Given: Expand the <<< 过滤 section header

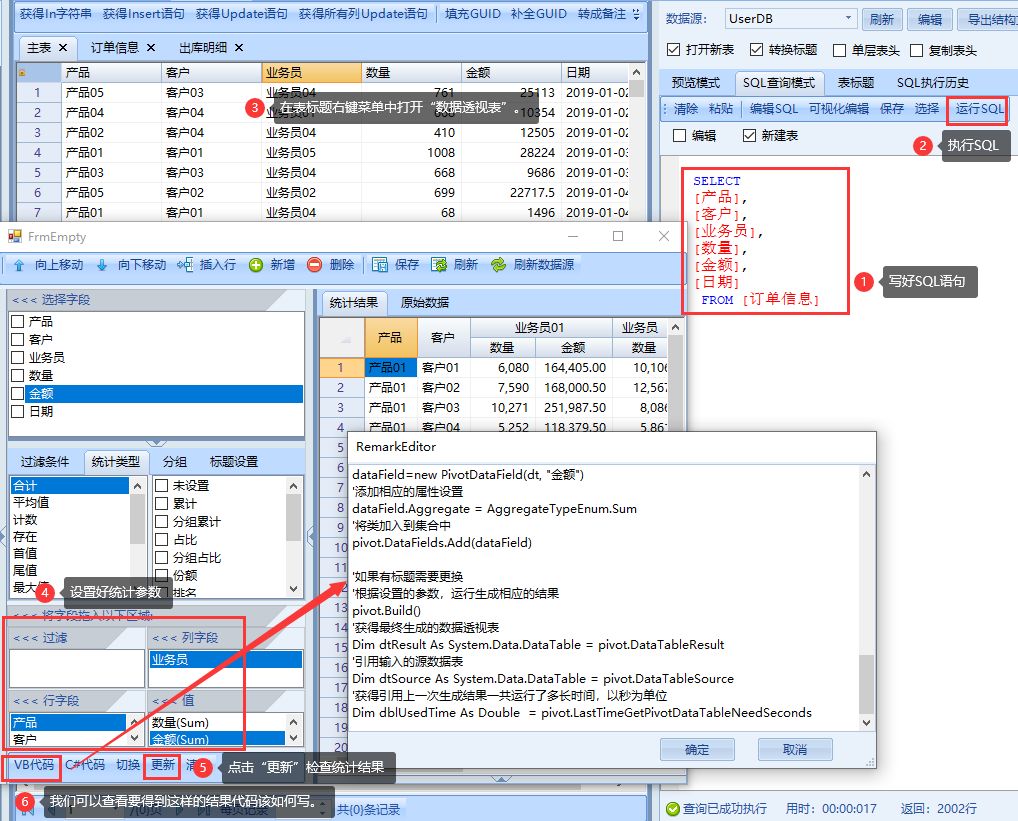Looking at the screenshot, I should point(77,638).
